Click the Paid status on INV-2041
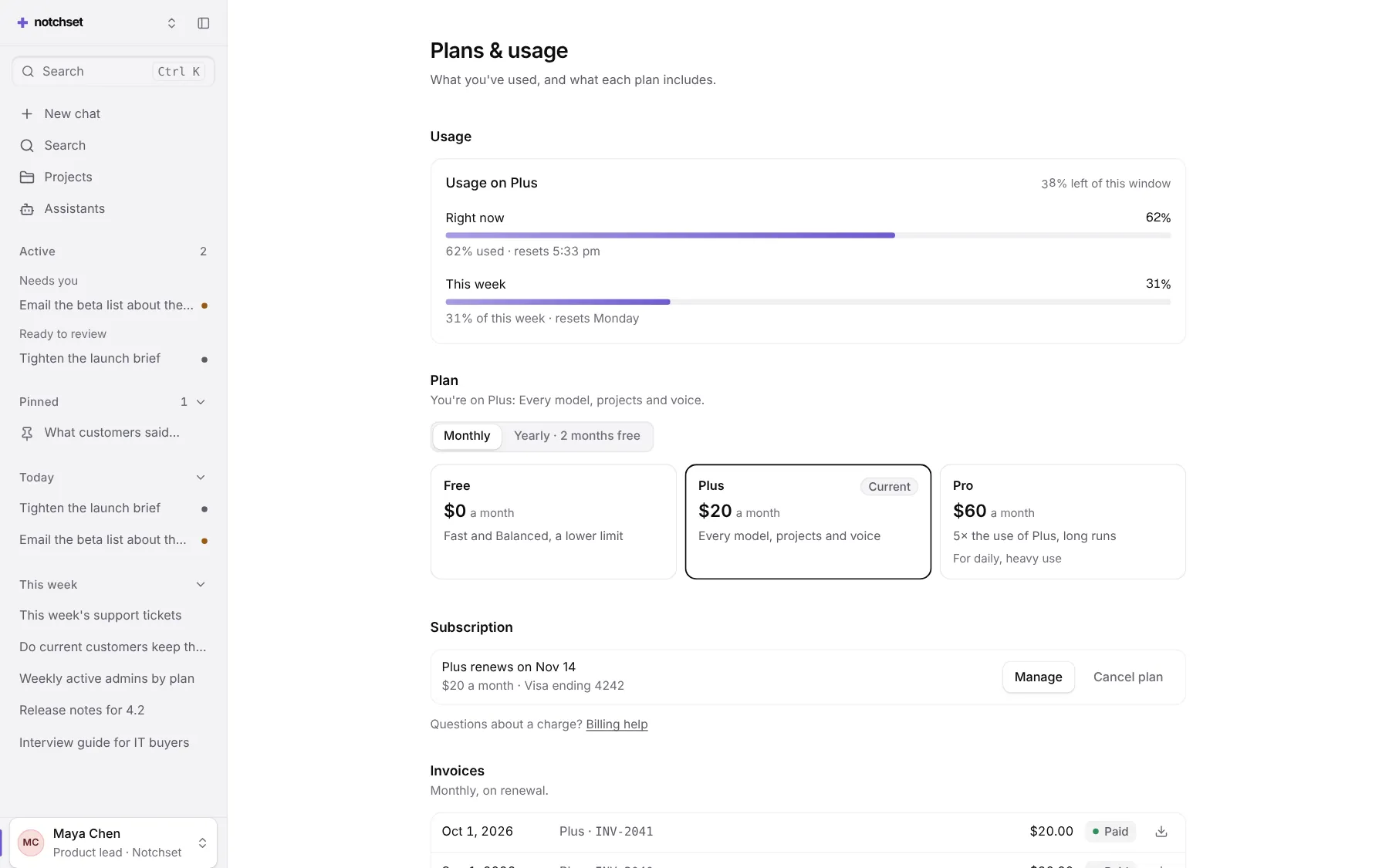The width and height of the screenshot is (1389, 868). pyautogui.click(x=1110, y=832)
